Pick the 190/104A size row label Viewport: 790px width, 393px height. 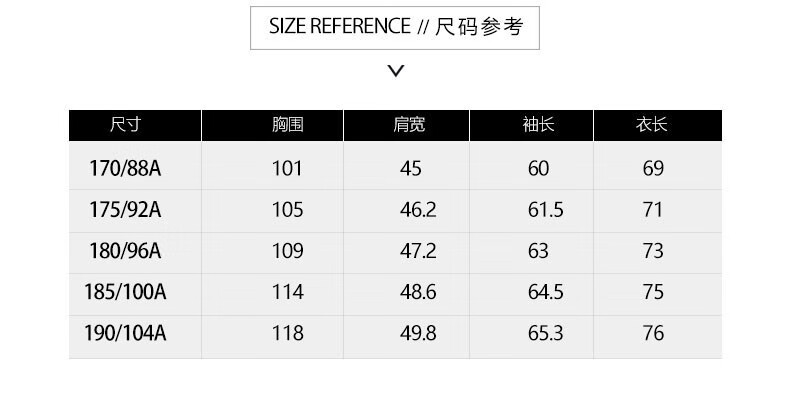pos(125,334)
